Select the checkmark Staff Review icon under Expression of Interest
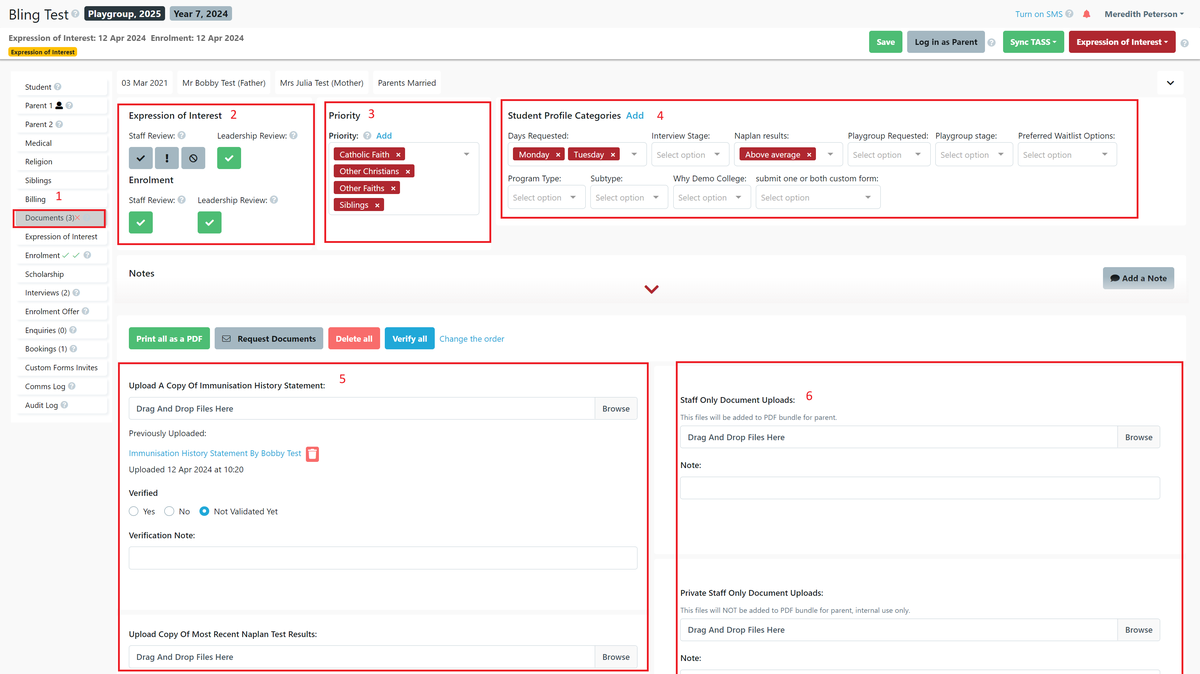Viewport: 1200px width, 674px height. point(140,157)
